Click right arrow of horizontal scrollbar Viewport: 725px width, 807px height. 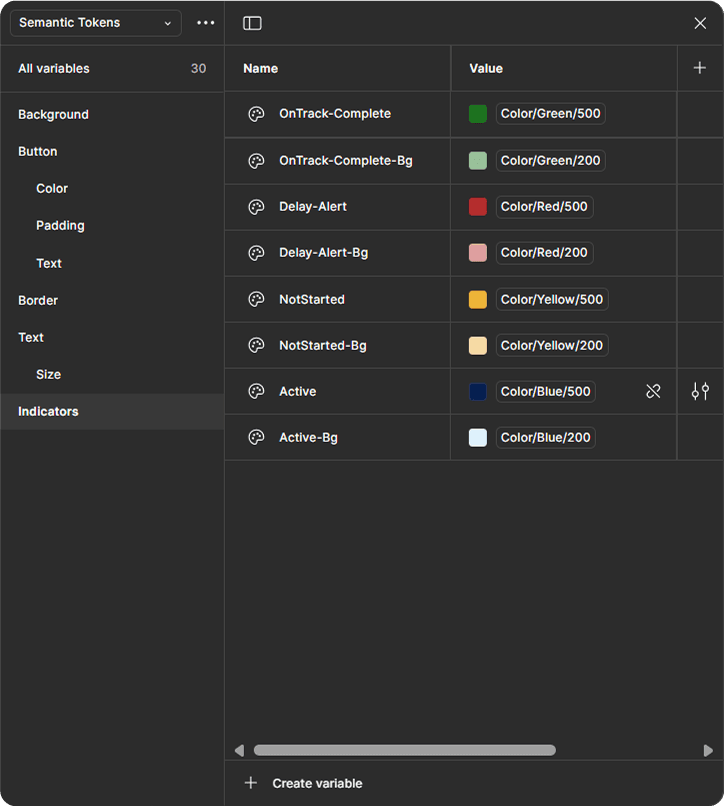[708, 750]
